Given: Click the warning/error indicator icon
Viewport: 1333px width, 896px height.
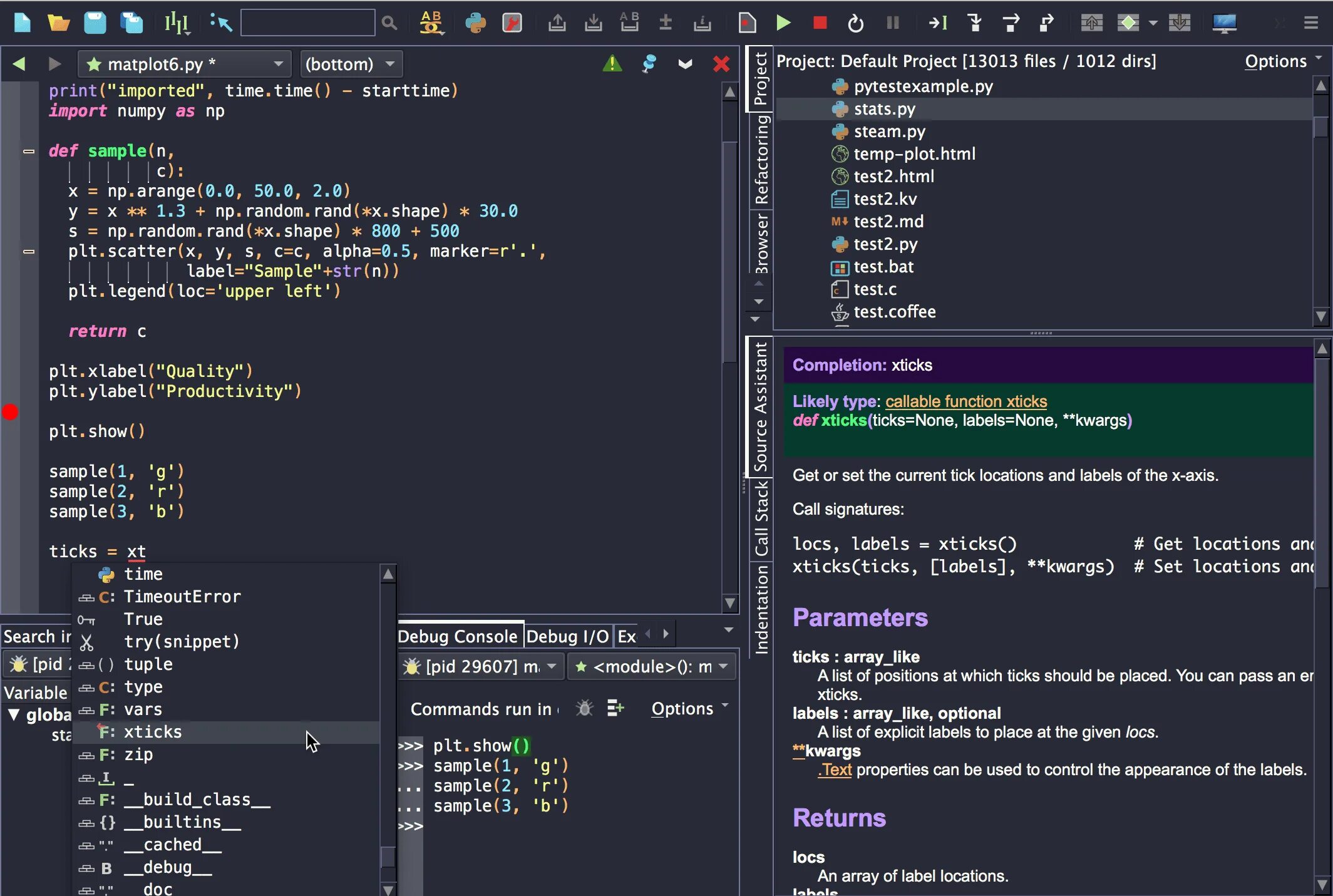Looking at the screenshot, I should coord(612,63).
